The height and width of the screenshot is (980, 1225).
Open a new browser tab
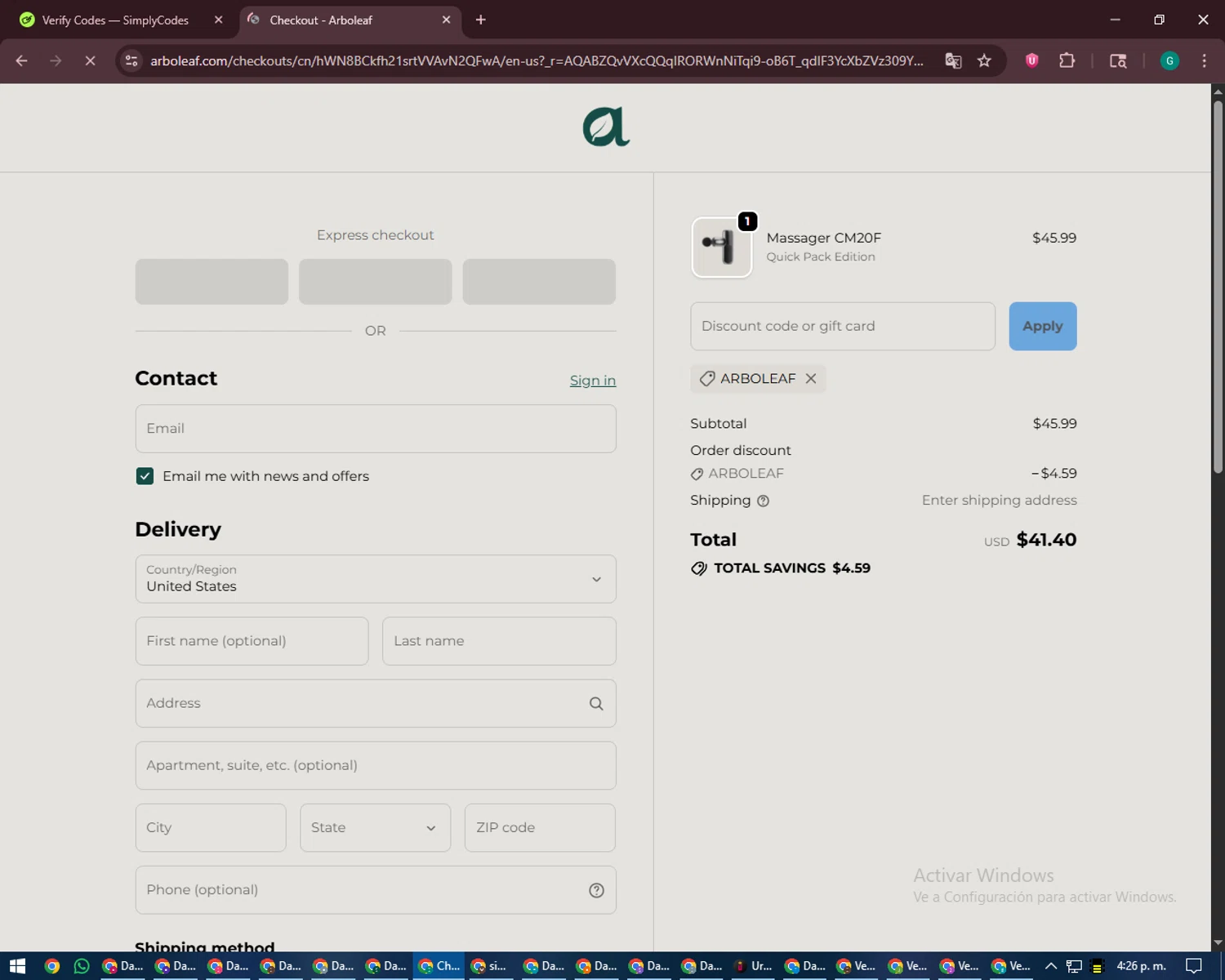click(481, 20)
